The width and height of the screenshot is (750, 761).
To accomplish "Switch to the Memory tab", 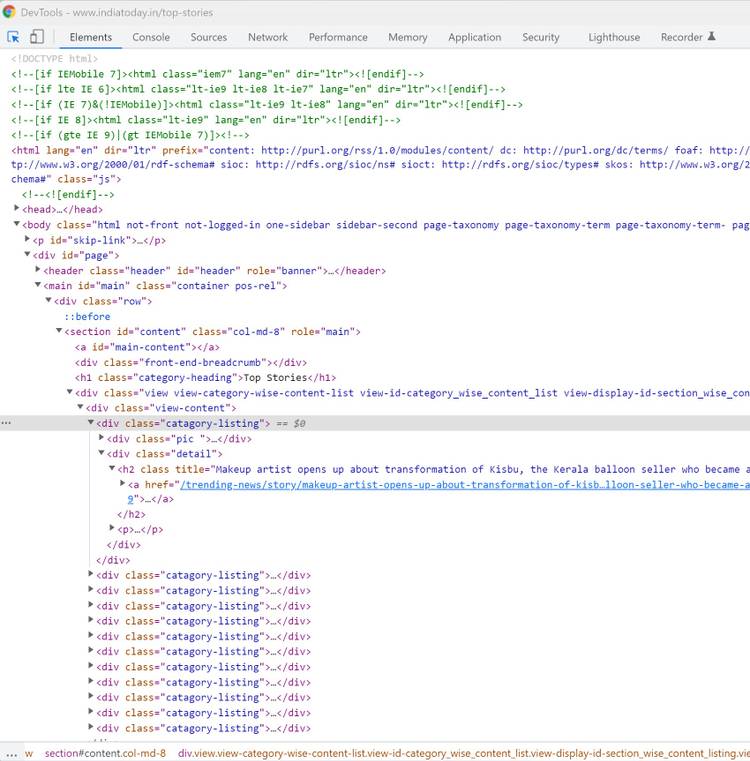I will point(408,37).
